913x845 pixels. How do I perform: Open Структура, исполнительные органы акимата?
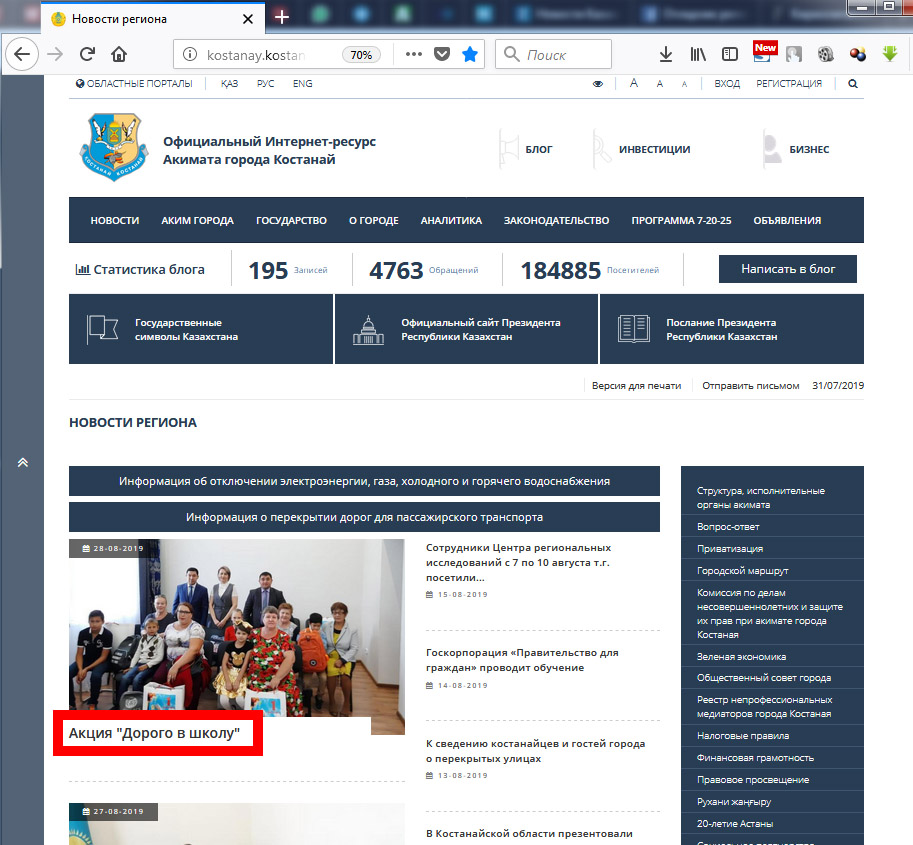pyautogui.click(x=761, y=498)
